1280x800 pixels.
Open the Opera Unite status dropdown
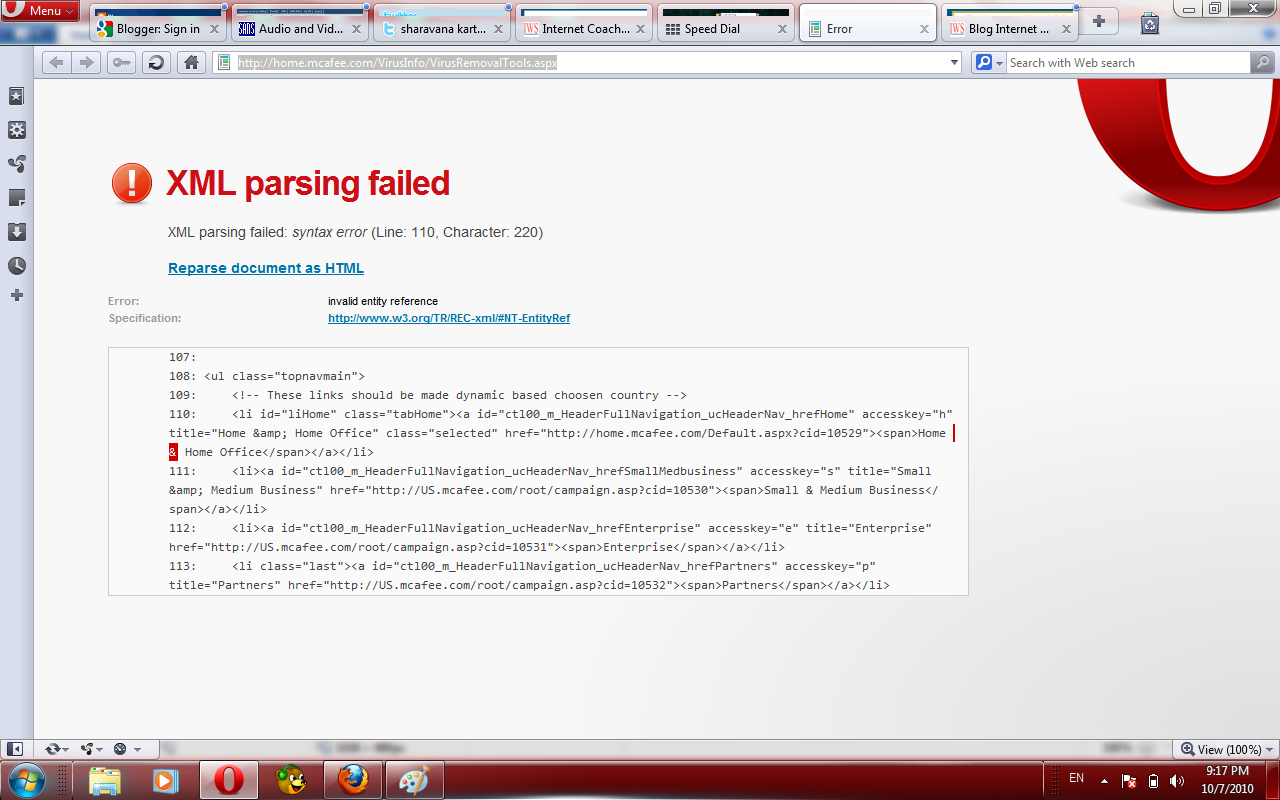(x=92, y=748)
